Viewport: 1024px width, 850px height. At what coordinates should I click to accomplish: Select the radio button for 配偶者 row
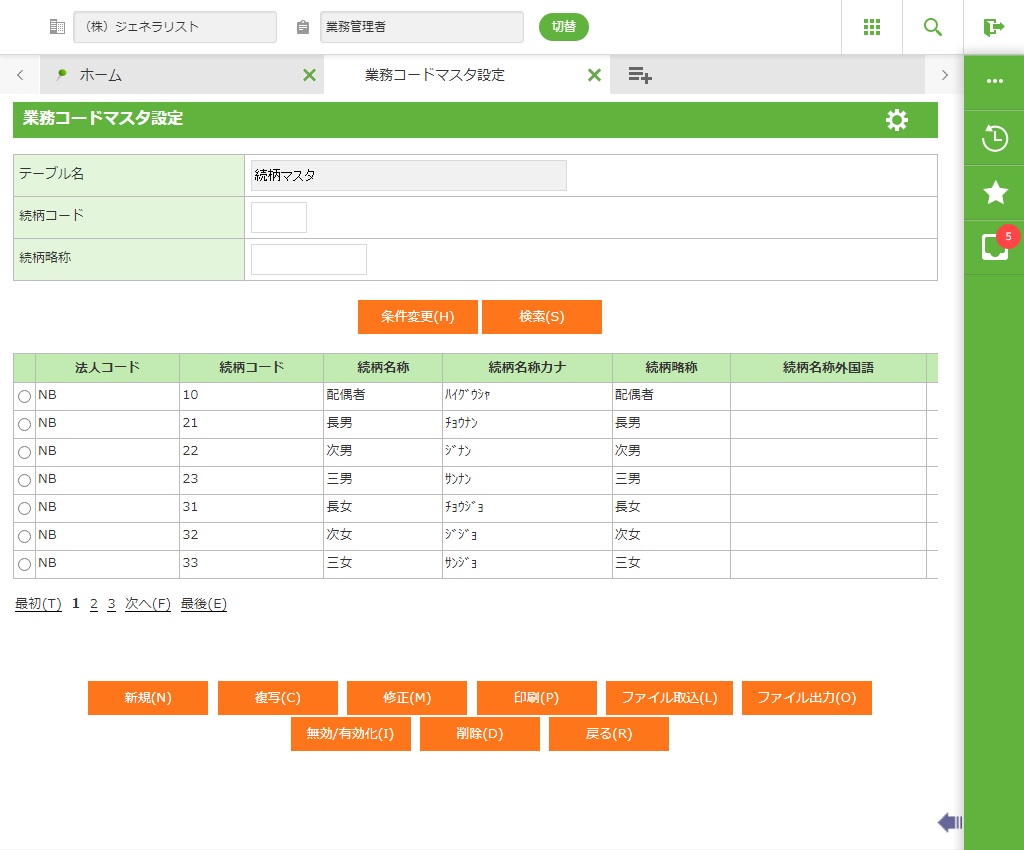point(24,397)
